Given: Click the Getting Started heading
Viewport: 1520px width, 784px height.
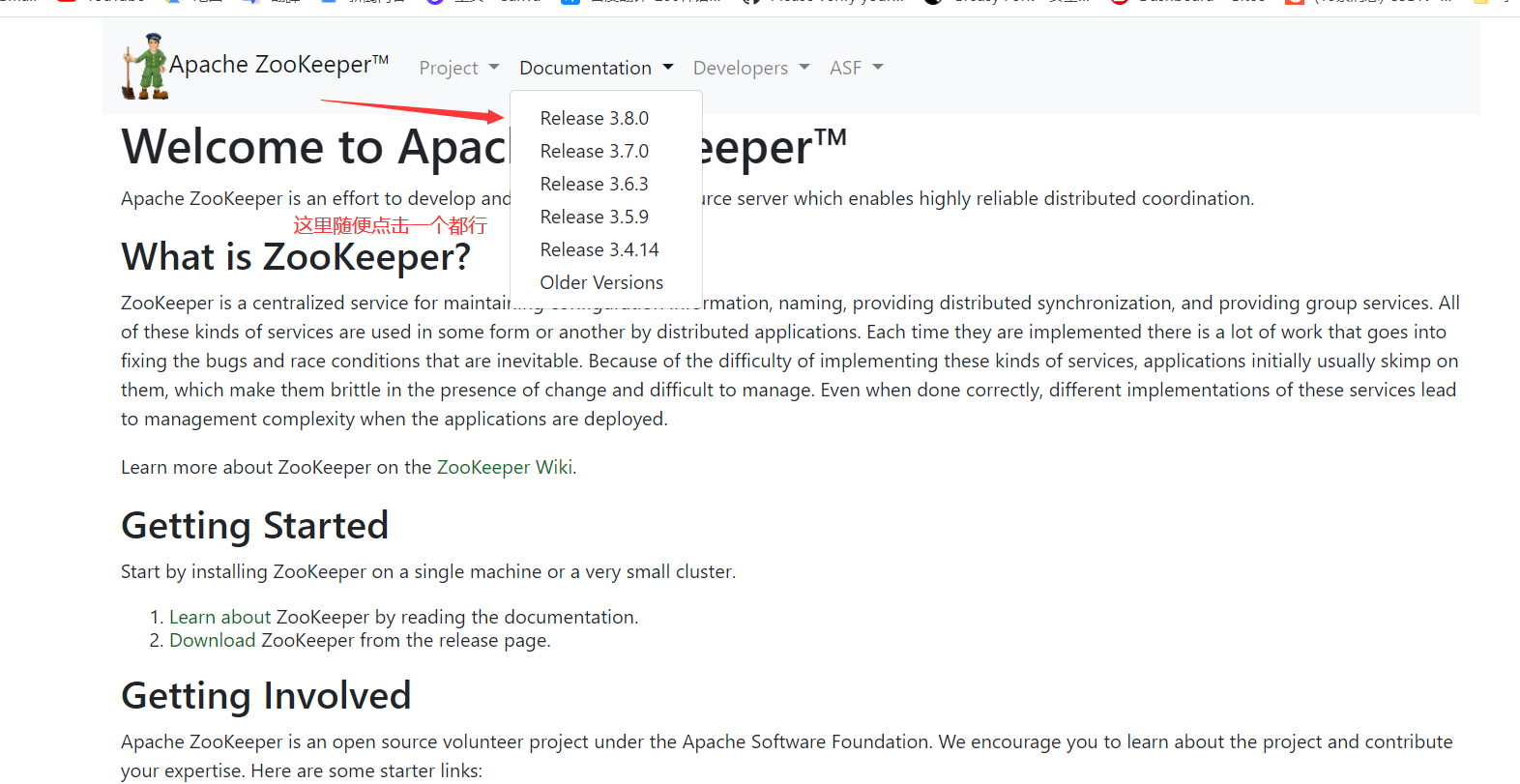Looking at the screenshot, I should pyautogui.click(x=254, y=526).
